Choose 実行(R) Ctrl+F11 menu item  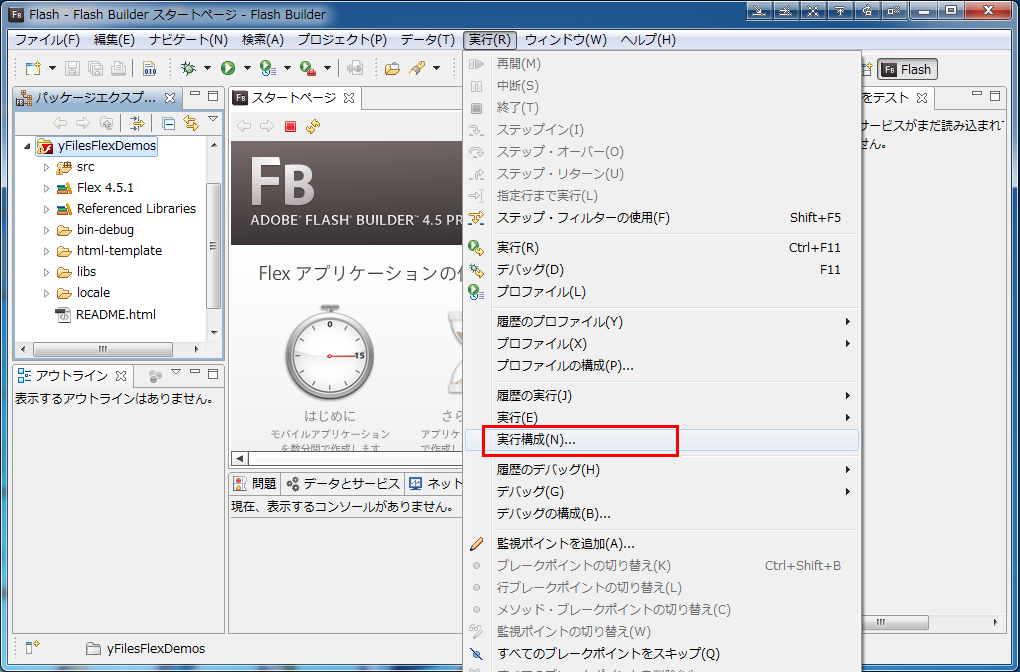pos(662,248)
